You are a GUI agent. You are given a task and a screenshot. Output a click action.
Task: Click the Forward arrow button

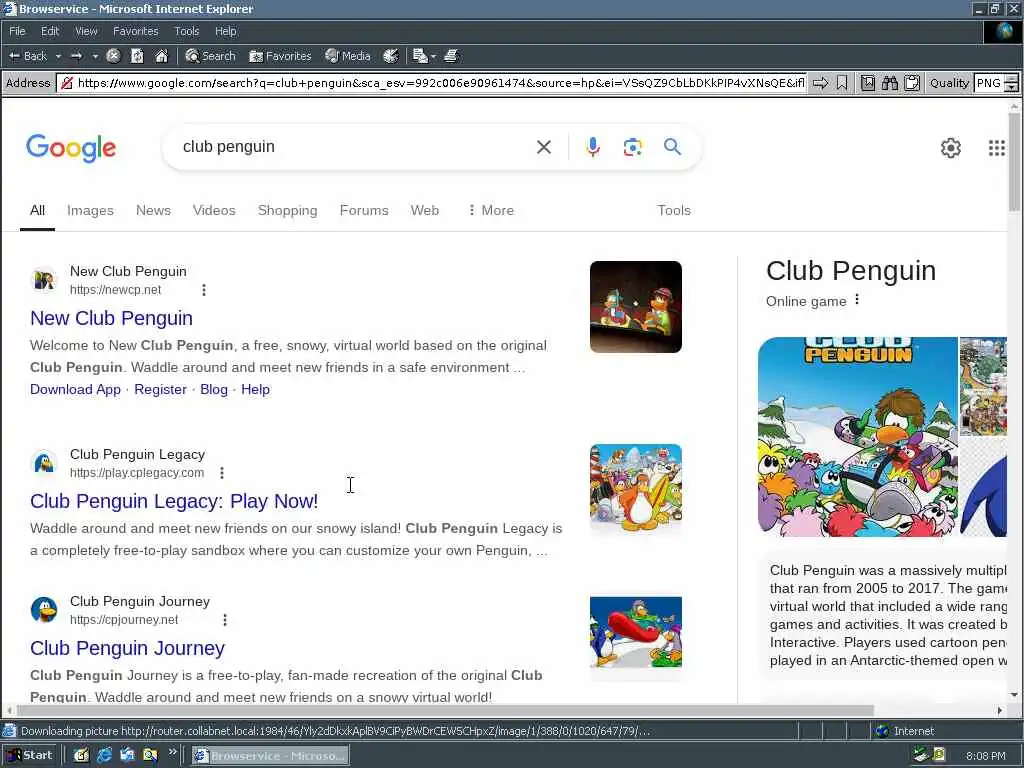[x=76, y=56]
